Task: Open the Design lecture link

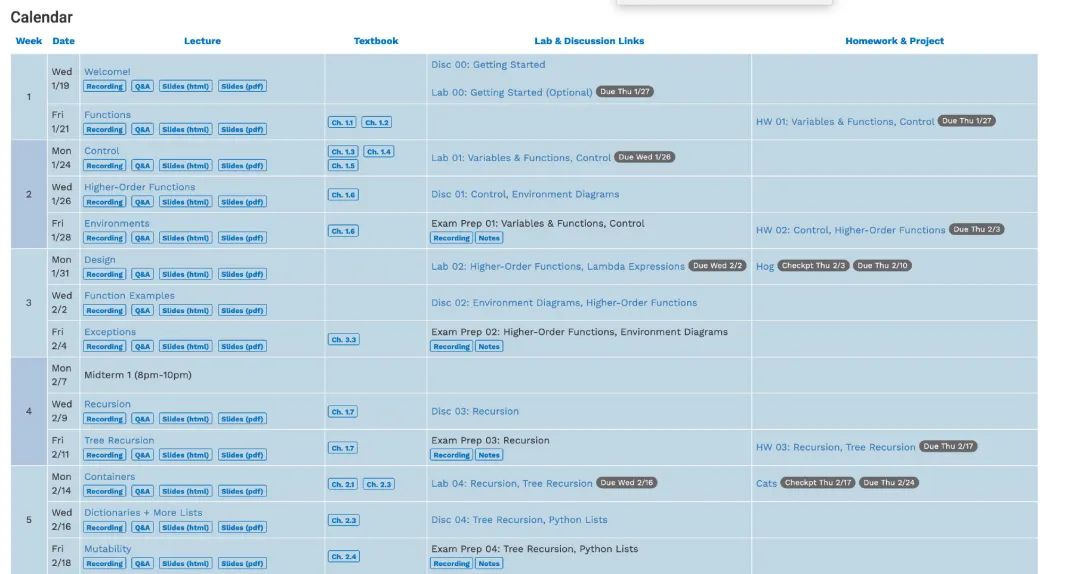Action: [x=100, y=260]
